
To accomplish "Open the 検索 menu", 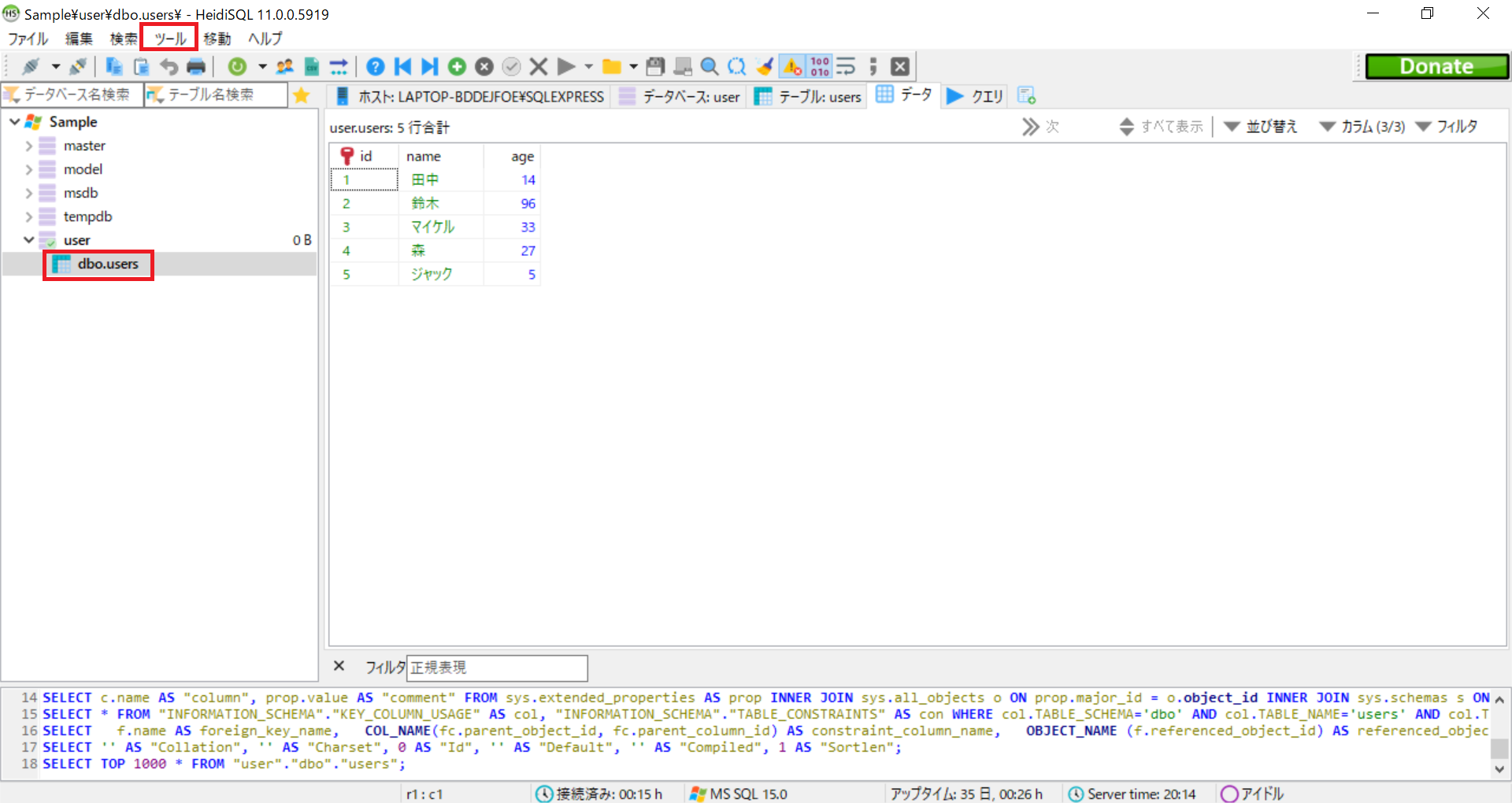I will tap(124, 39).
